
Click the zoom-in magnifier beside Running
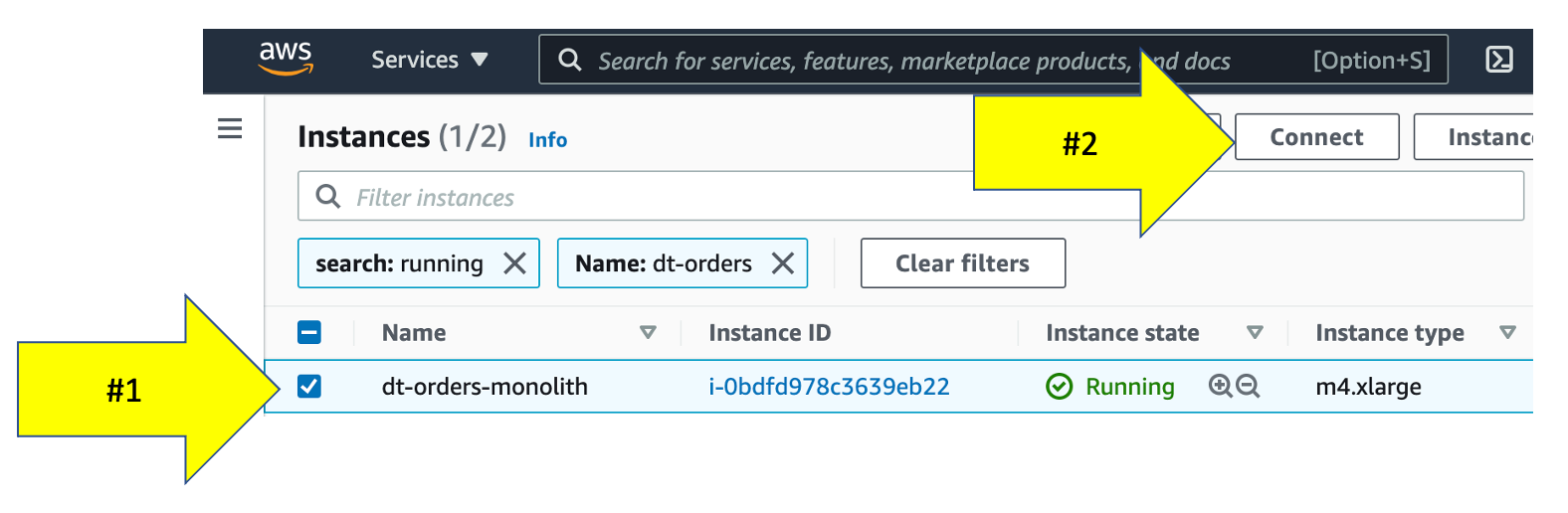point(1220,386)
